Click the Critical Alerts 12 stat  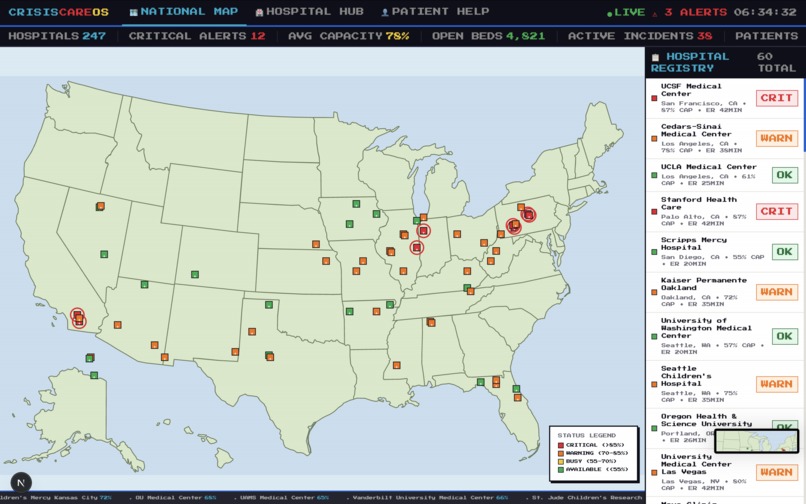(x=197, y=36)
